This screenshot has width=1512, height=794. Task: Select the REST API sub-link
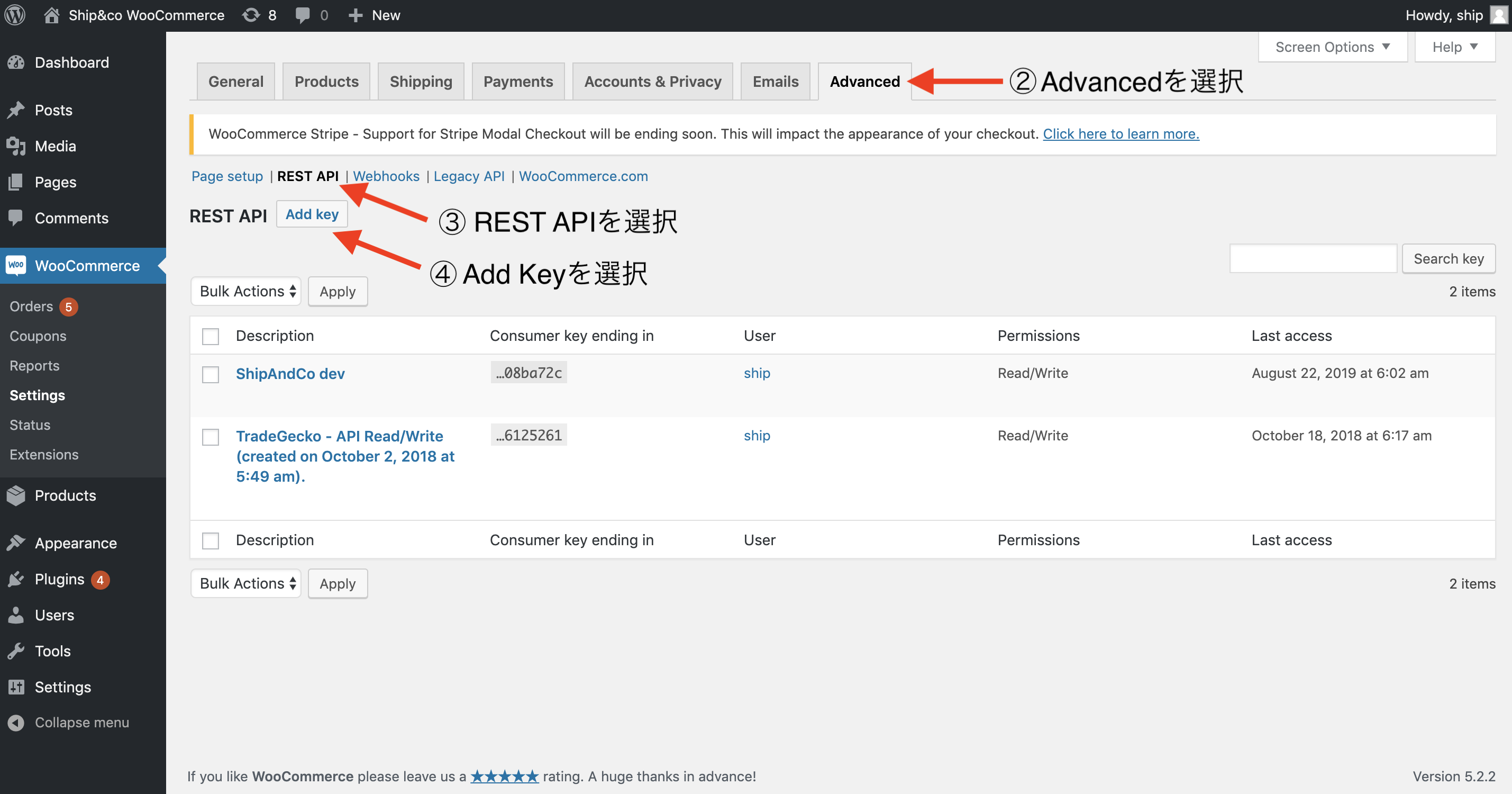pyautogui.click(x=307, y=176)
